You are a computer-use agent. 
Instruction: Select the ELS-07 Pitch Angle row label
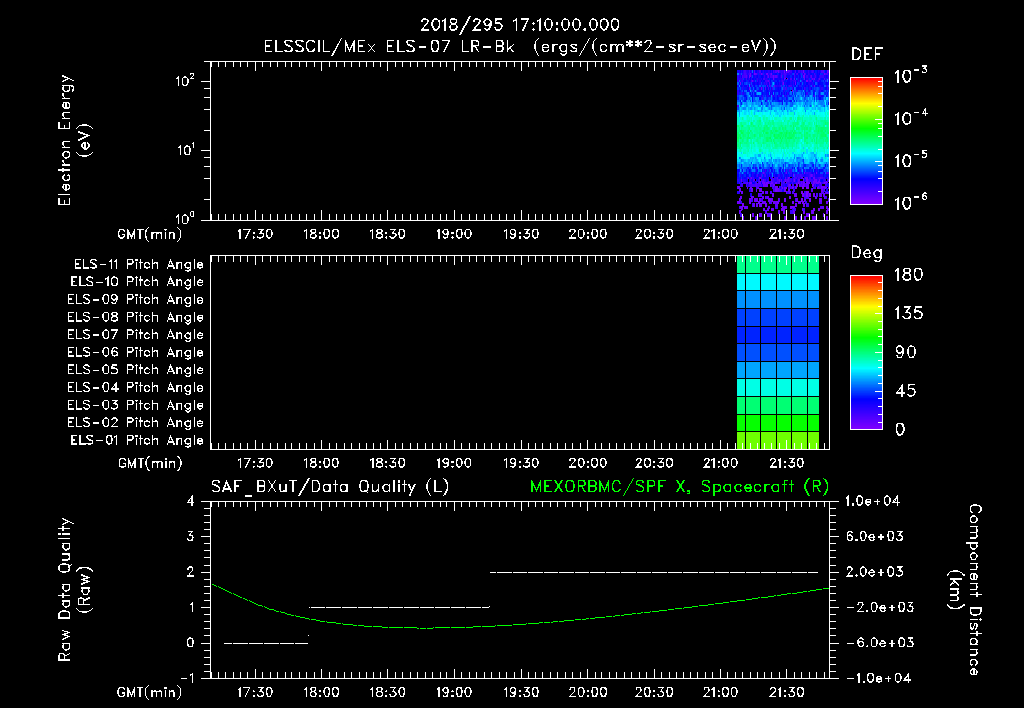135,335
